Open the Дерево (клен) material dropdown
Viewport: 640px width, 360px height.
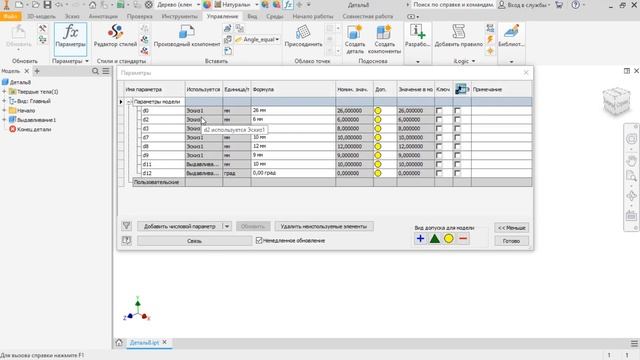(x=198, y=5)
